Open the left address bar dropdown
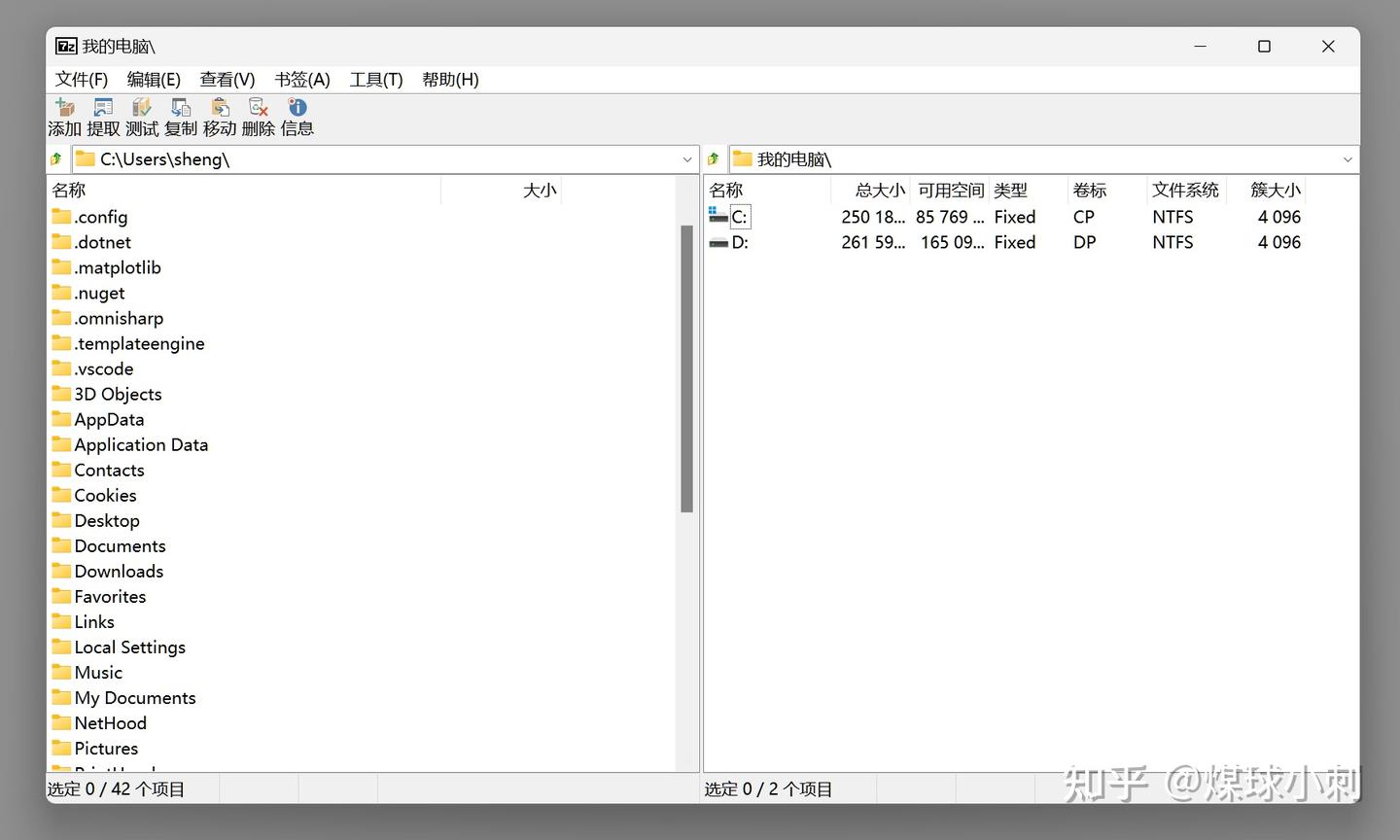 point(687,158)
